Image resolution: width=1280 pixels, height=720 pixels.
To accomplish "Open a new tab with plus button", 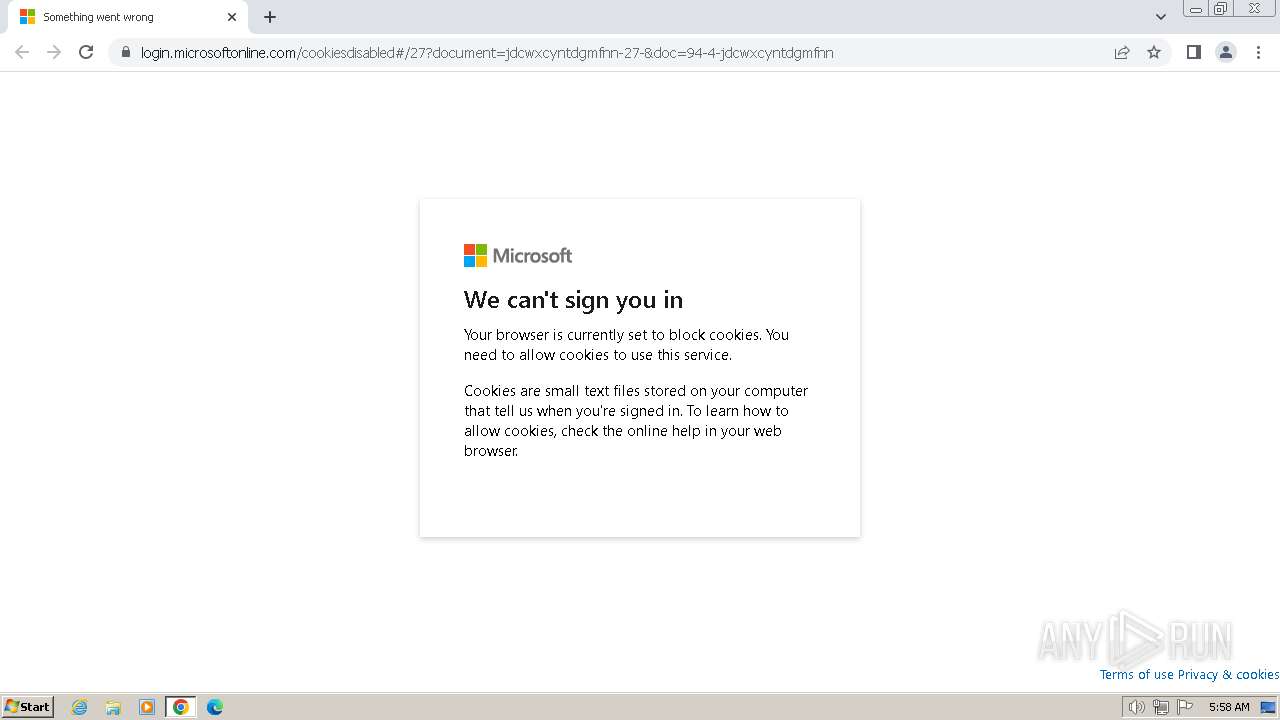I will [270, 17].
